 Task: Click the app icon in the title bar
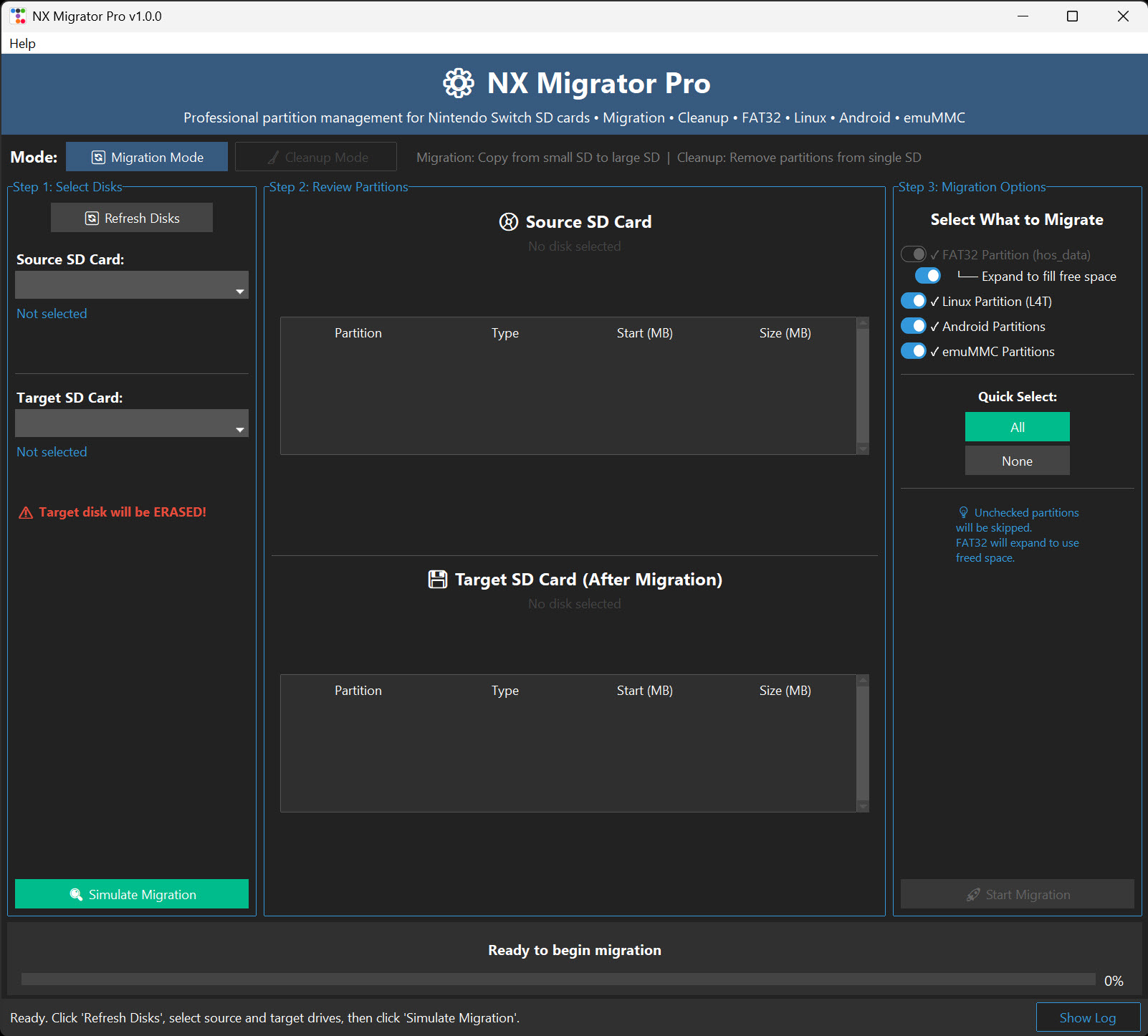coord(18,16)
